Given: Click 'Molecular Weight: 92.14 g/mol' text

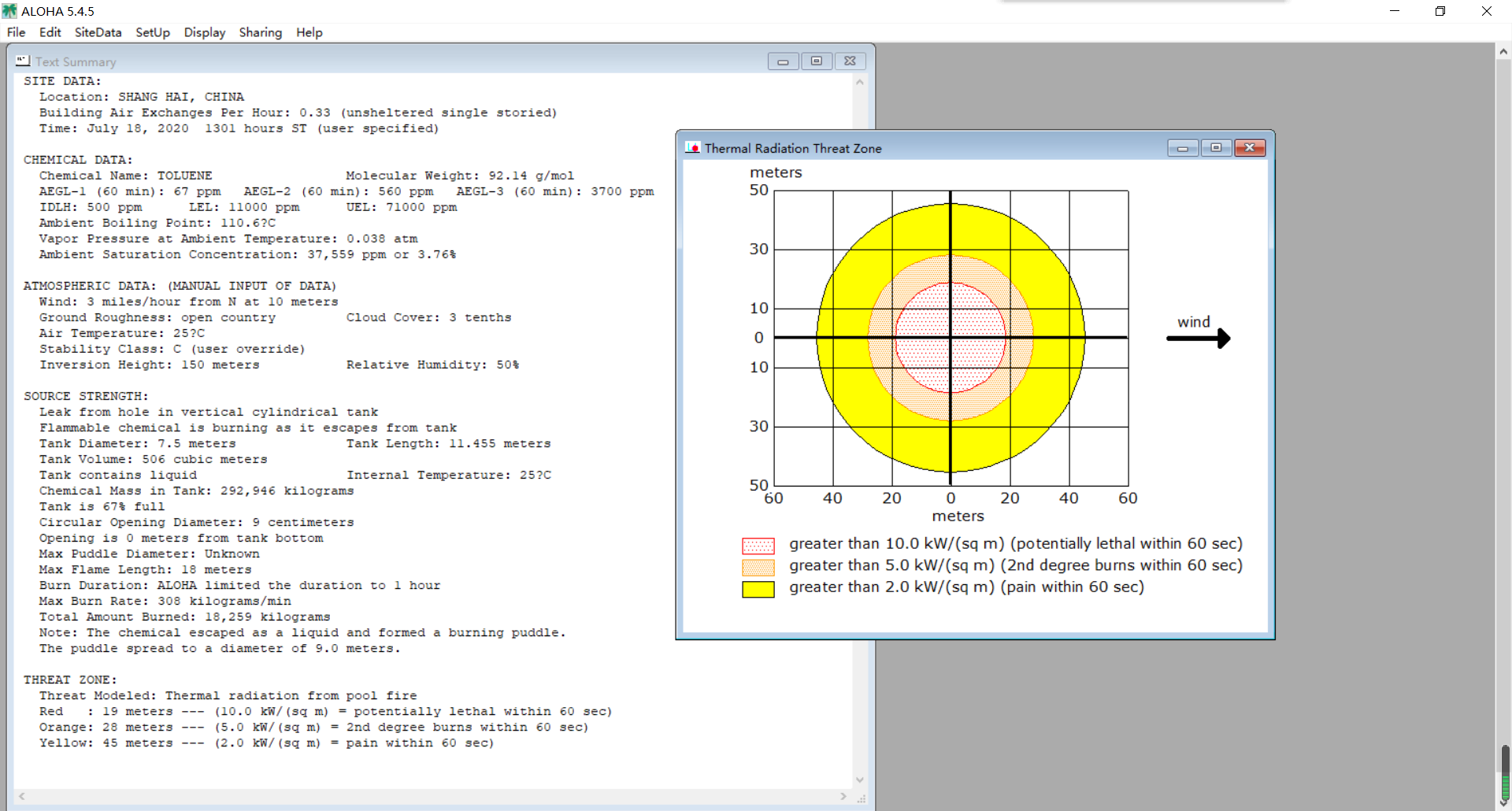Looking at the screenshot, I should (x=460, y=176).
